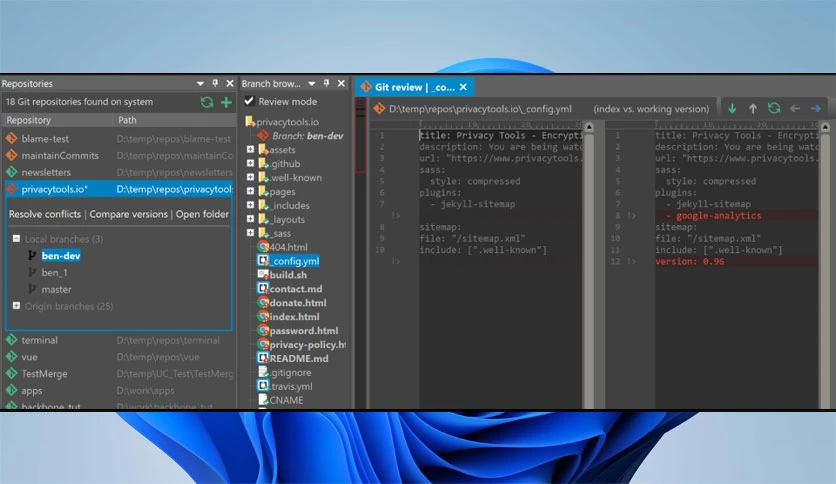Click the google-analytics added line
The width and height of the screenshot is (836, 484).
(x=736, y=215)
